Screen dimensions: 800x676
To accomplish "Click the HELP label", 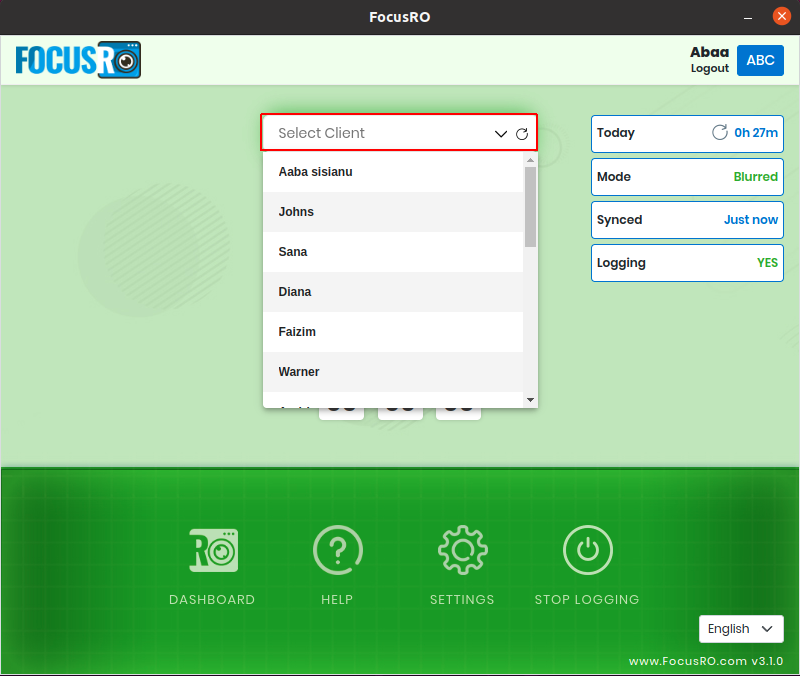I will coord(337,599).
